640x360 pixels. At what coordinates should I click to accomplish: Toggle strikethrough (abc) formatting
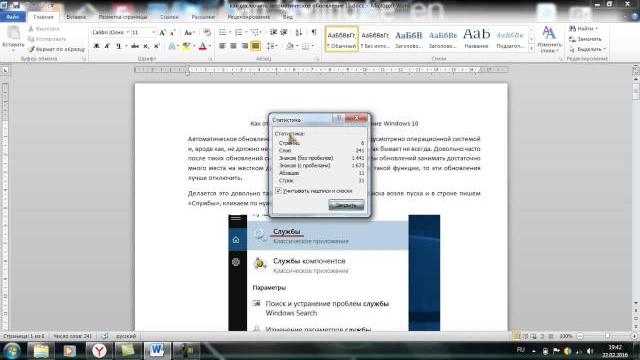coord(135,46)
